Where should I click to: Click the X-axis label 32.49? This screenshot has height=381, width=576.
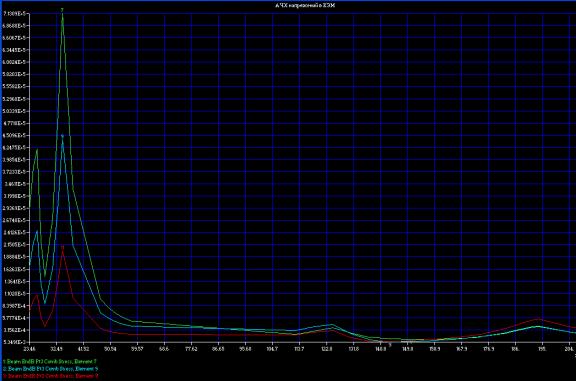[x=57, y=348]
